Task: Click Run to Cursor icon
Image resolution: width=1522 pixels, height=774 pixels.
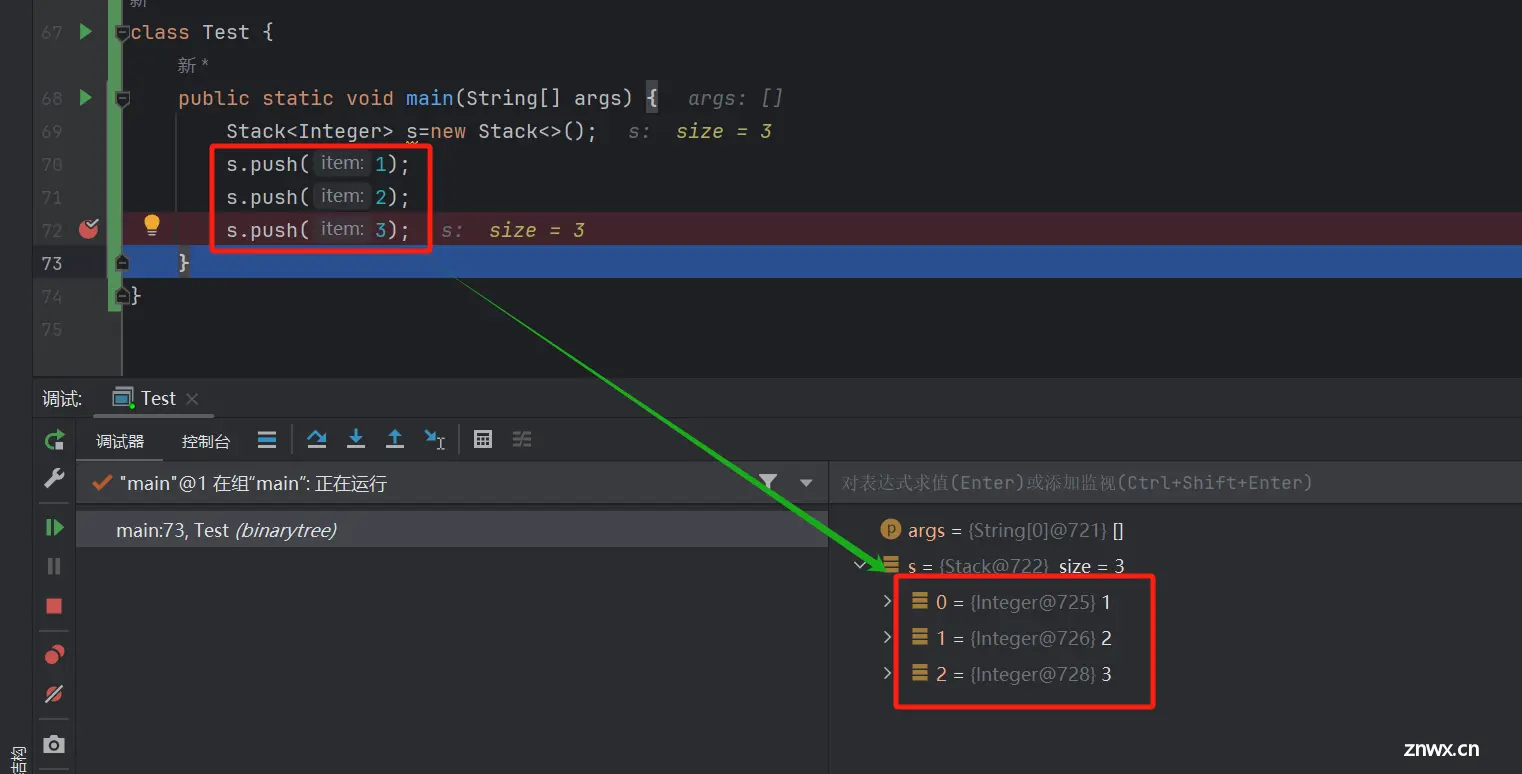Action: 434,439
